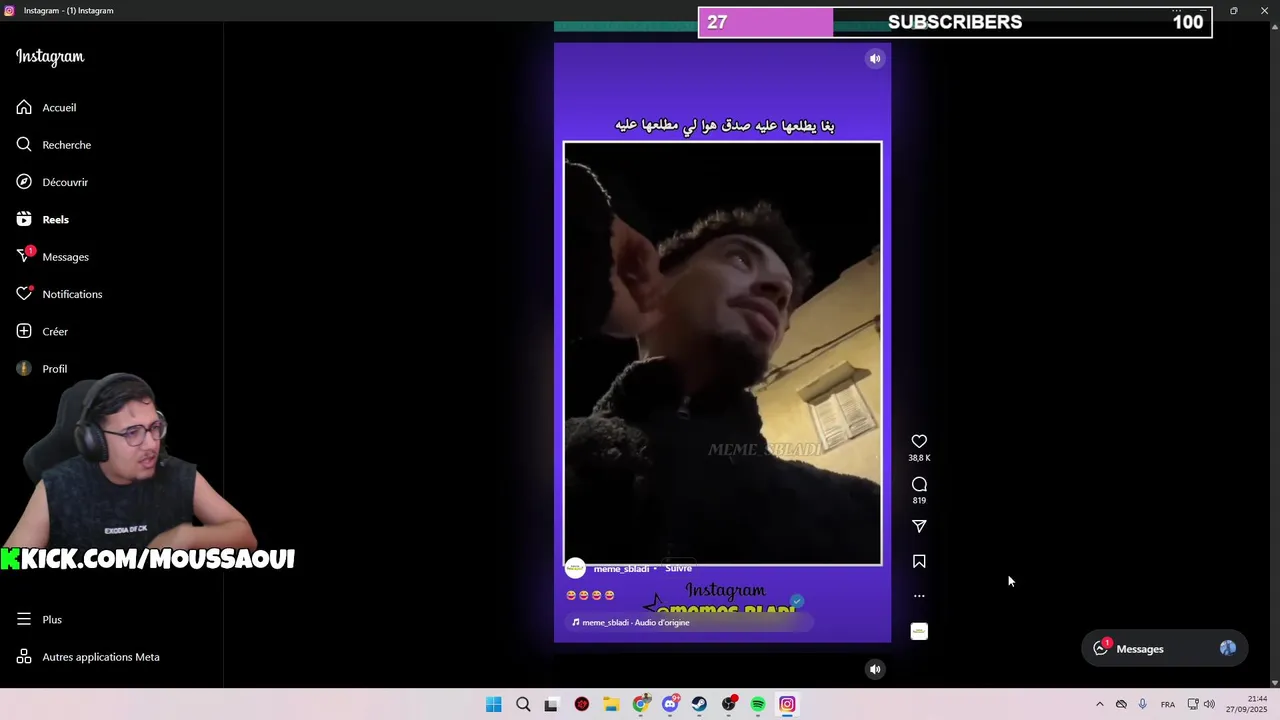Viewport: 1280px width, 720px height.
Task: Open the Notifications heart icon
Action: [24, 294]
